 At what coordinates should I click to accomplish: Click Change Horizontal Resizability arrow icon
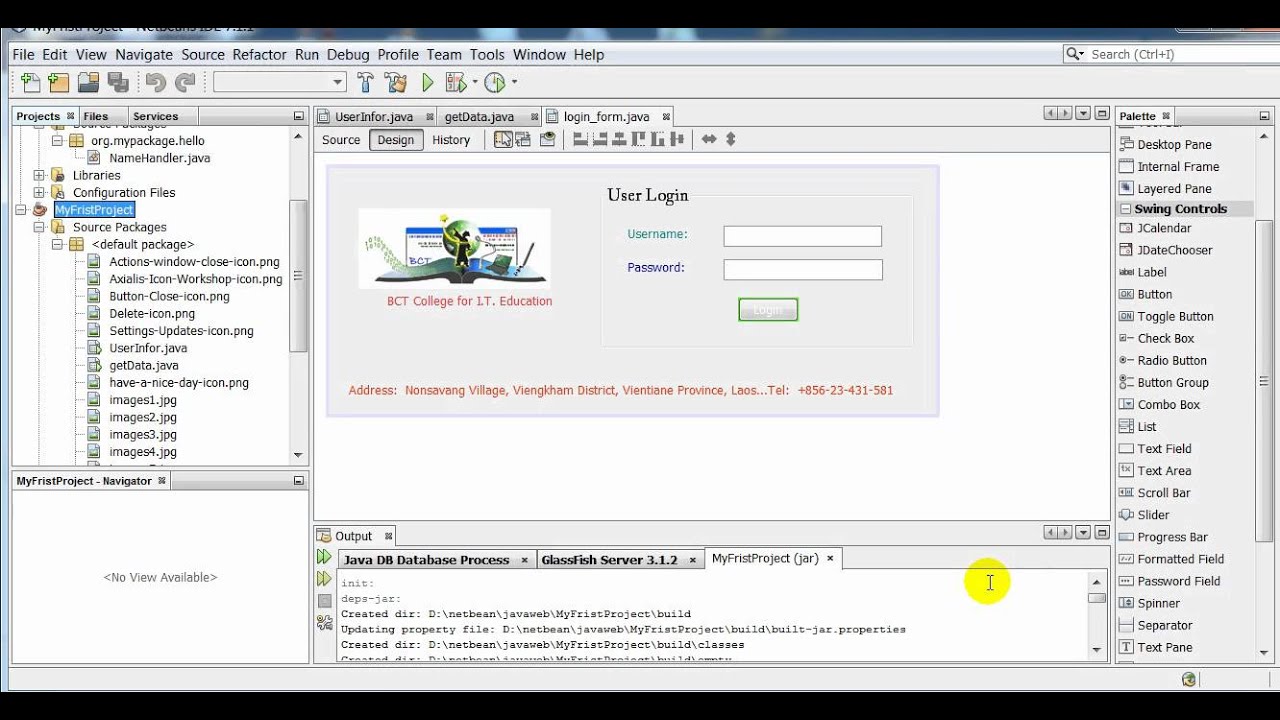tap(709, 140)
